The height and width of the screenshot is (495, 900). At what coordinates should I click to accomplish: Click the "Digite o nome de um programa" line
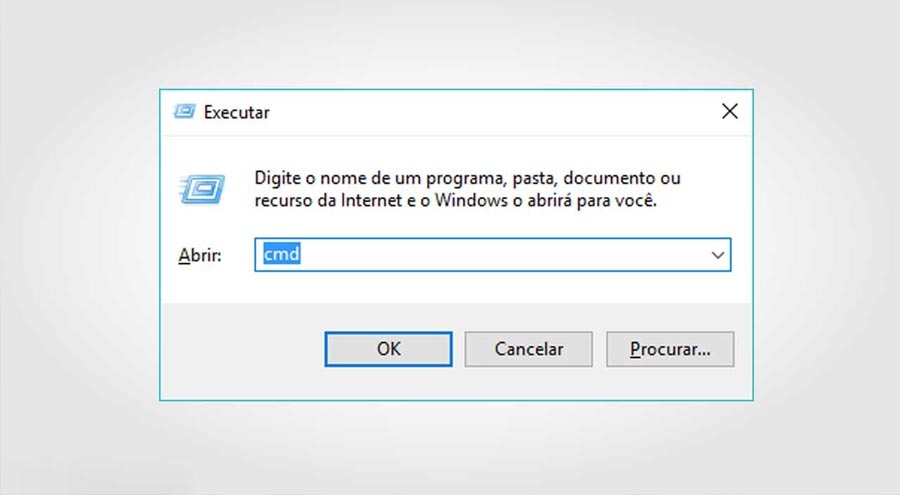point(467,179)
